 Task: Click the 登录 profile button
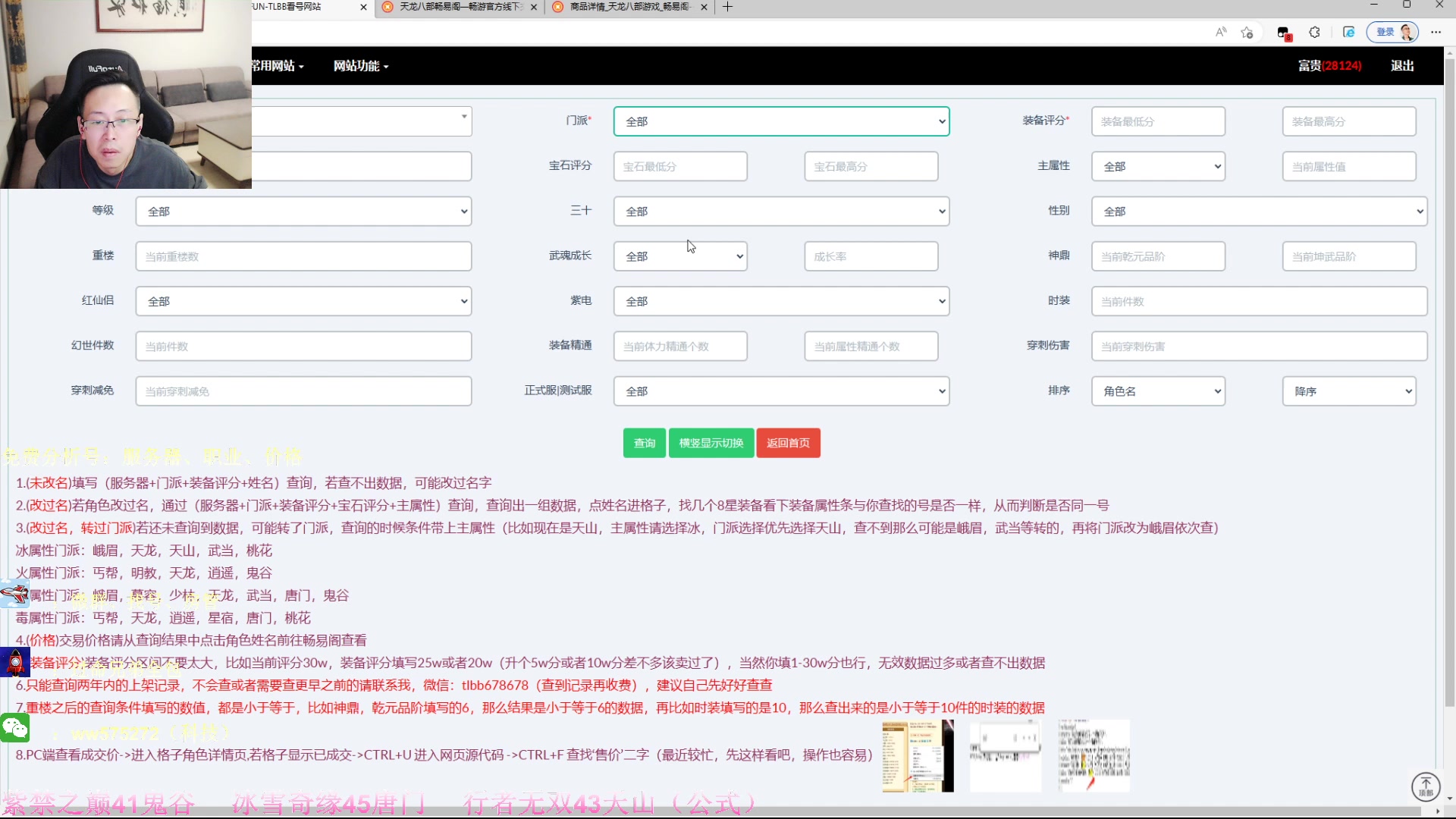point(1392,32)
